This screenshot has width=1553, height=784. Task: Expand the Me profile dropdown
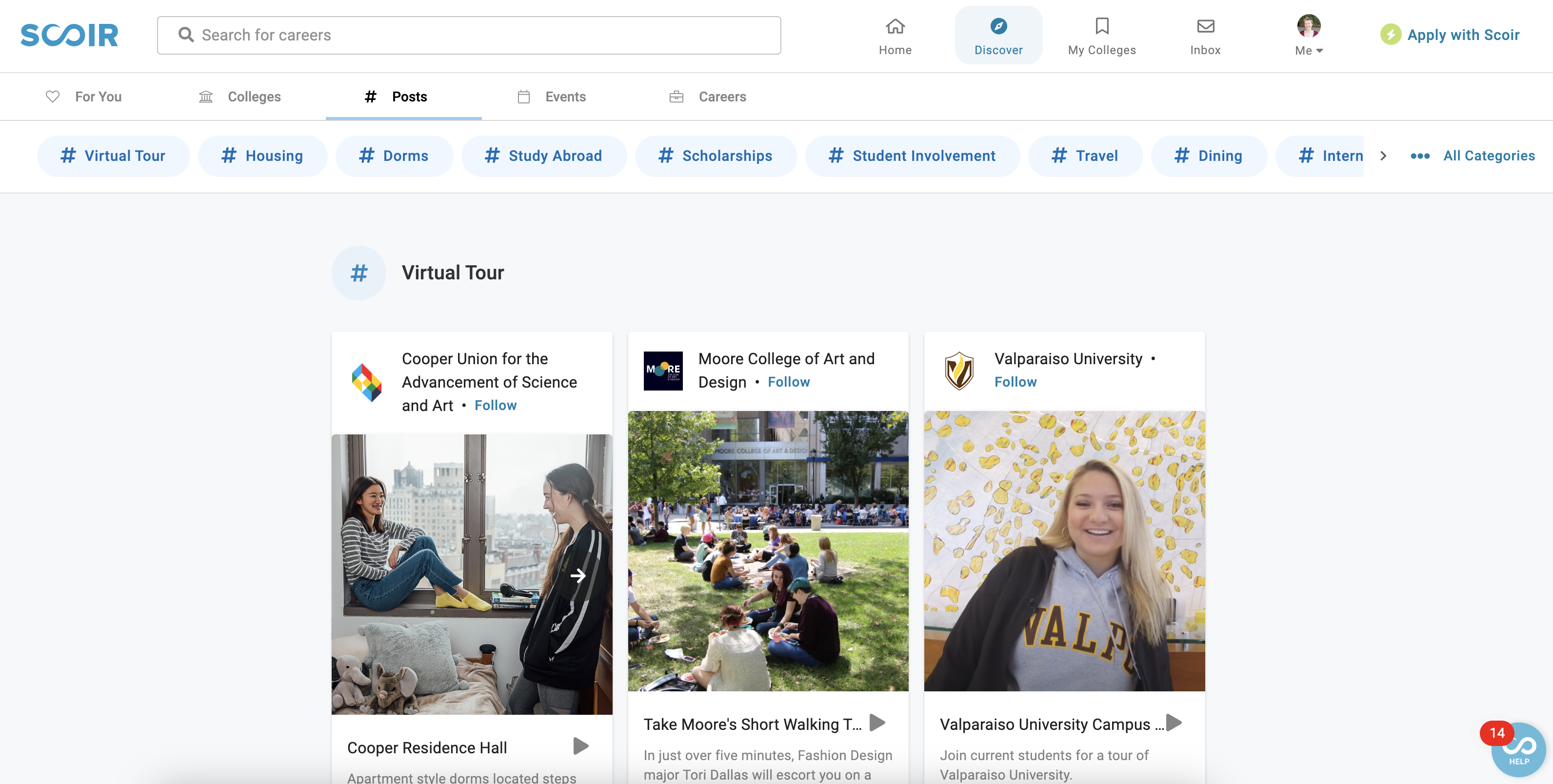click(x=1308, y=35)
